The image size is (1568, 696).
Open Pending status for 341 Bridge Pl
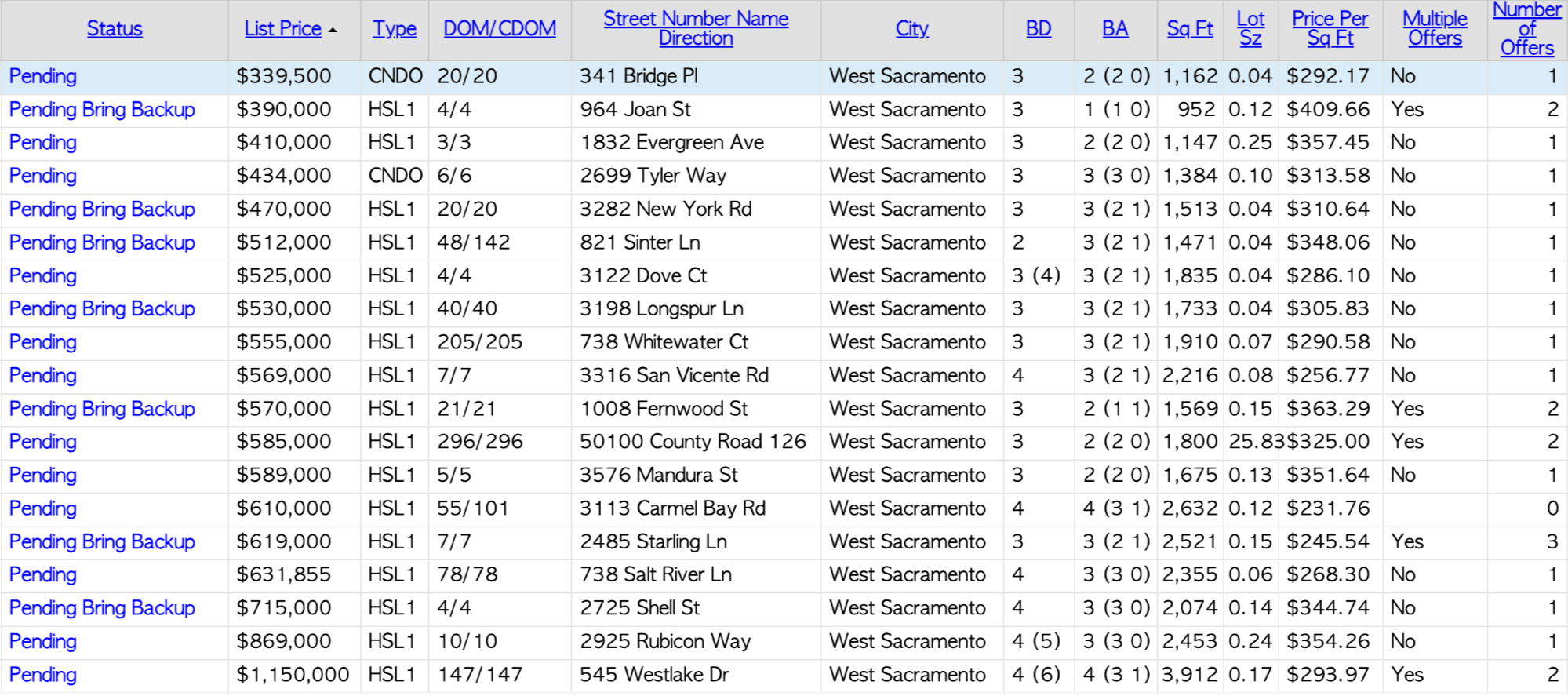[x=43, y=76]
